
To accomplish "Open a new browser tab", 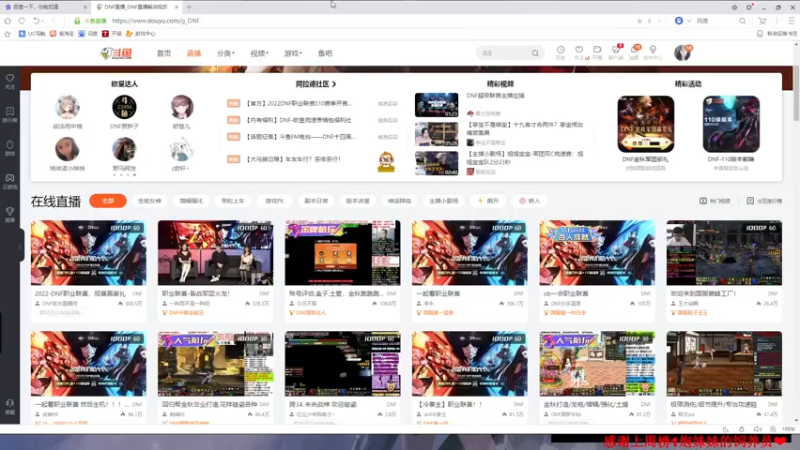I will click(x=189, y=7).
